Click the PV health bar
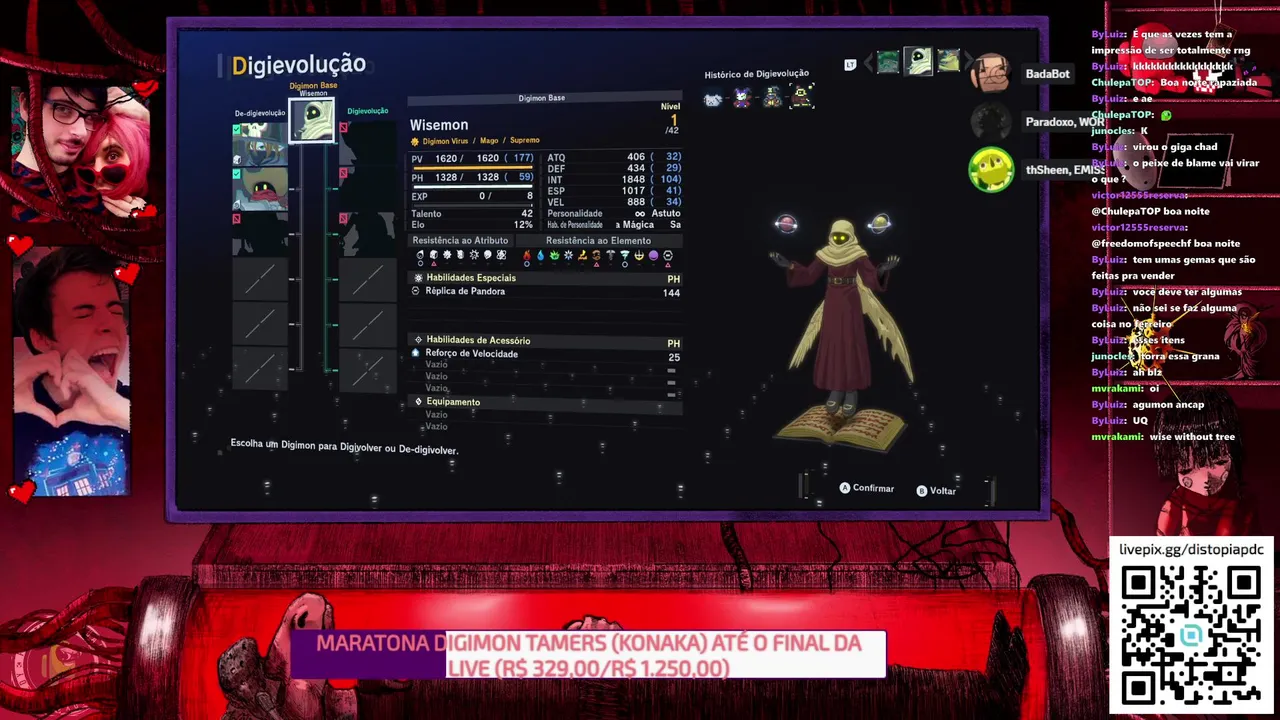1280x720 pixels. coord(472,167)
